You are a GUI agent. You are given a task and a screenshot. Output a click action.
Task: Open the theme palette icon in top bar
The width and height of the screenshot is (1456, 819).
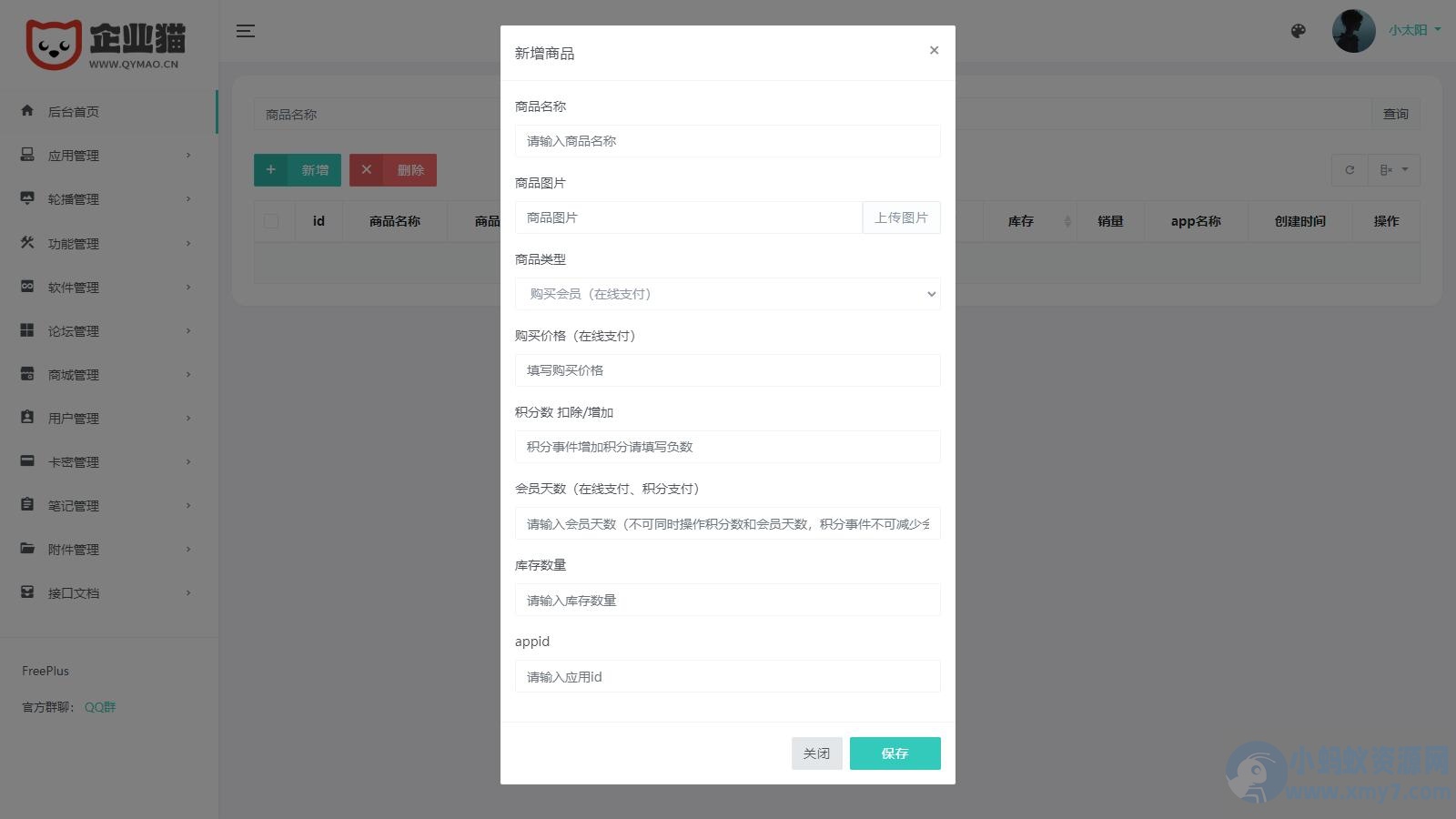[1298, 30]
